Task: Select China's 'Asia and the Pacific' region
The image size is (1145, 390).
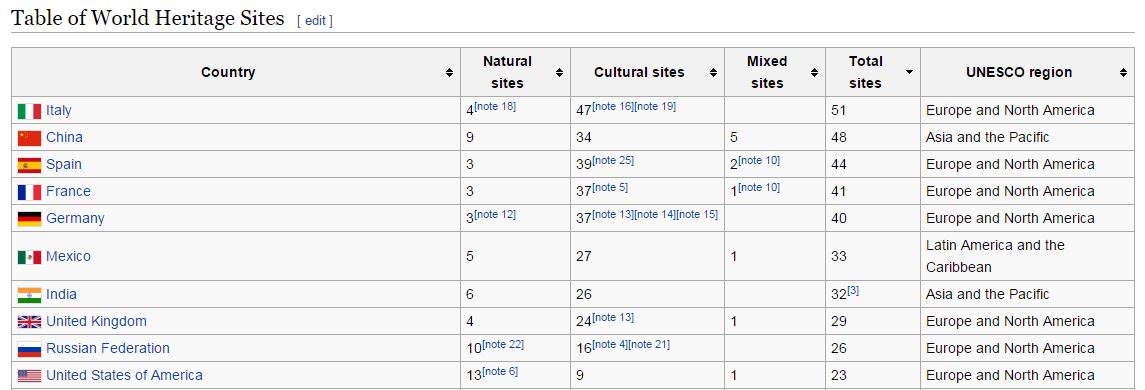Action: (987, 137)
